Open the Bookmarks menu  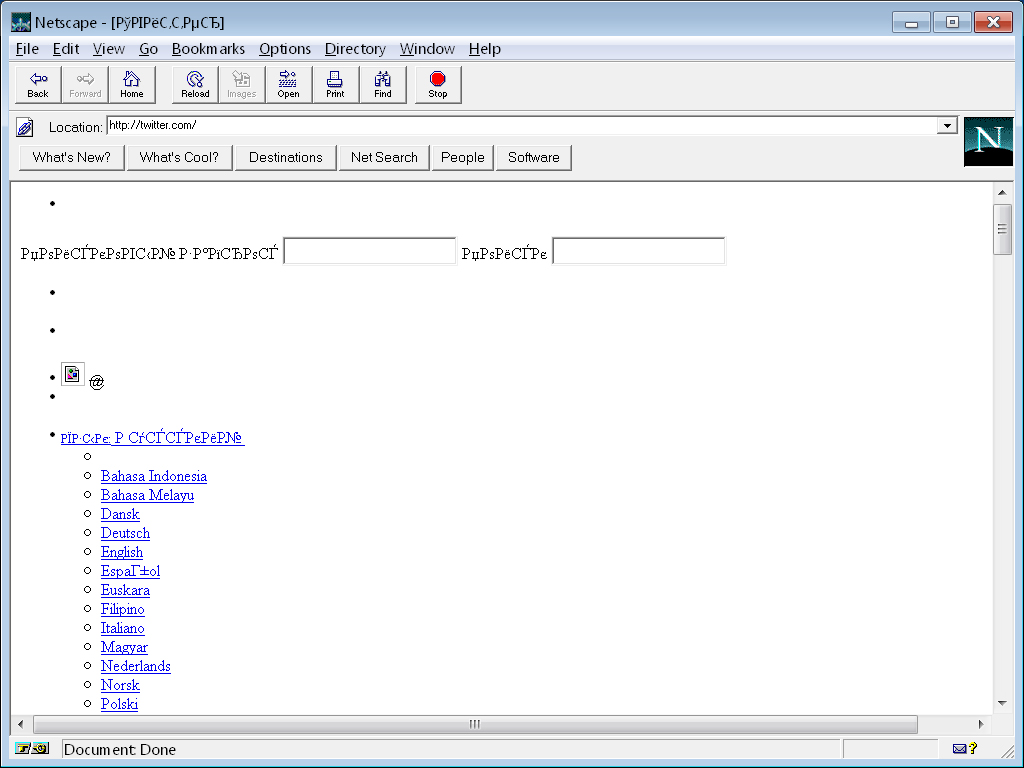[x=208, y=49]
